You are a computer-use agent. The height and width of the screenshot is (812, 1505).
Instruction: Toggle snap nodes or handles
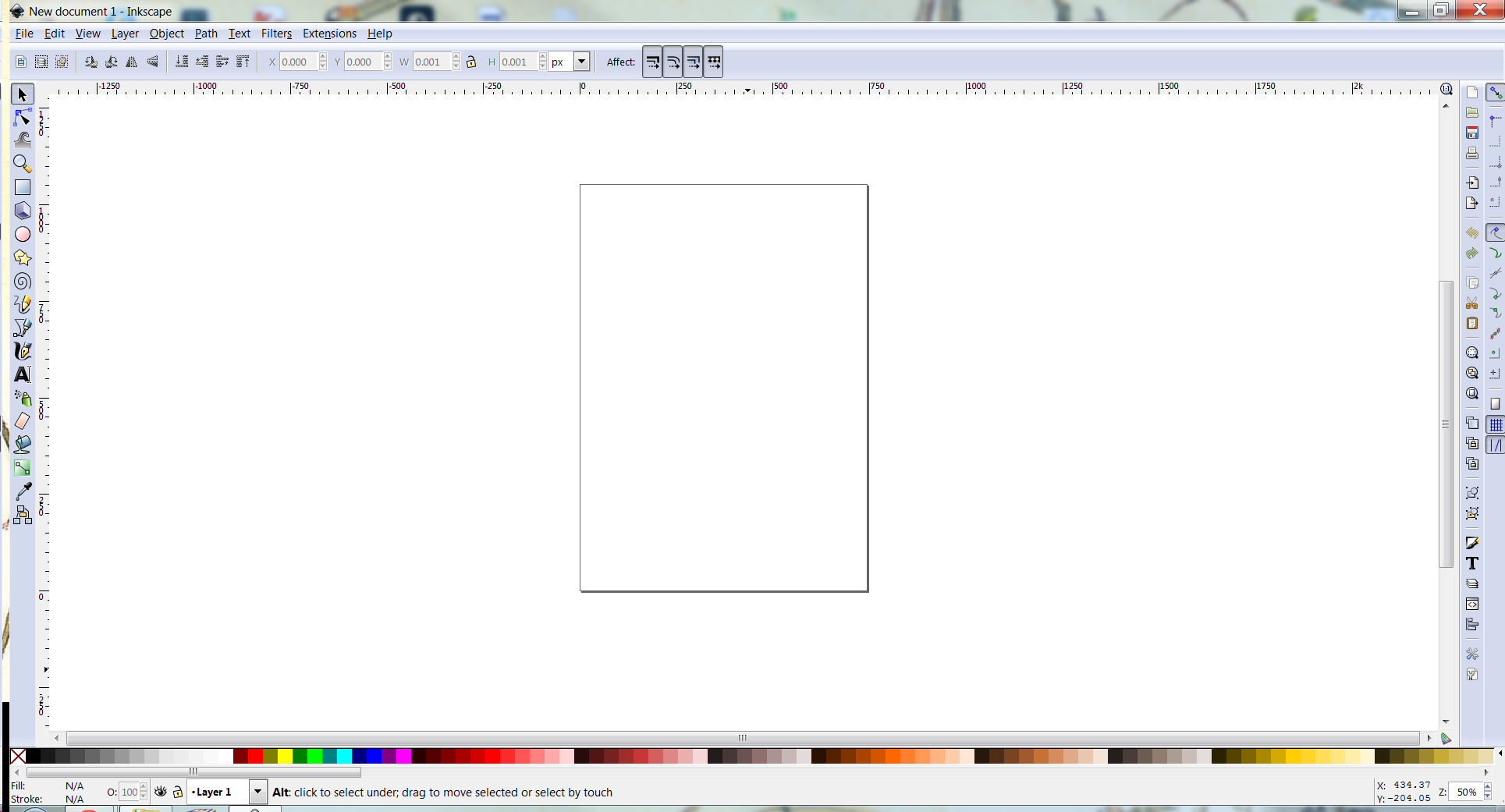[x=1496, y=232]
